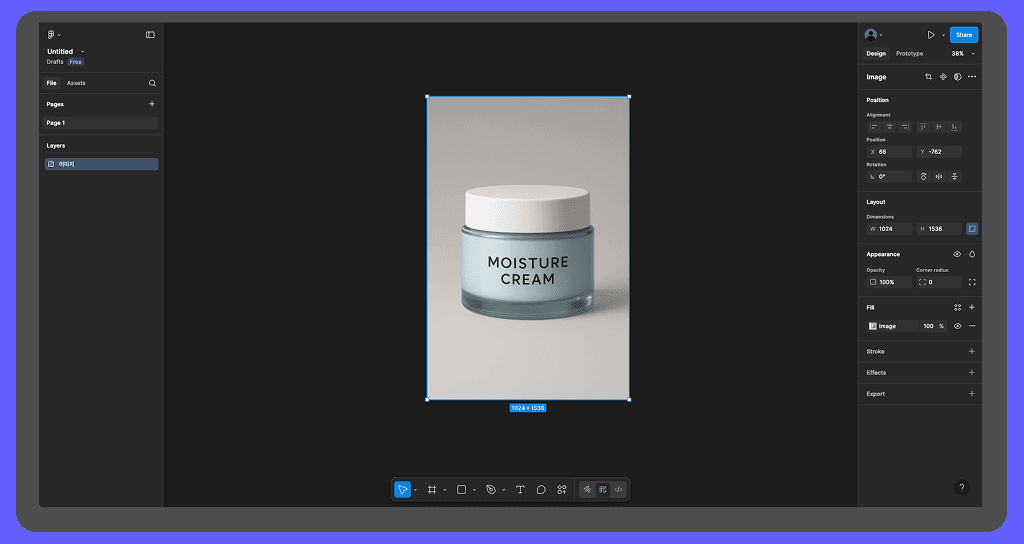Click the create component icon
1024x544 pixels.
pyautogui.click(x=943, y=77)
